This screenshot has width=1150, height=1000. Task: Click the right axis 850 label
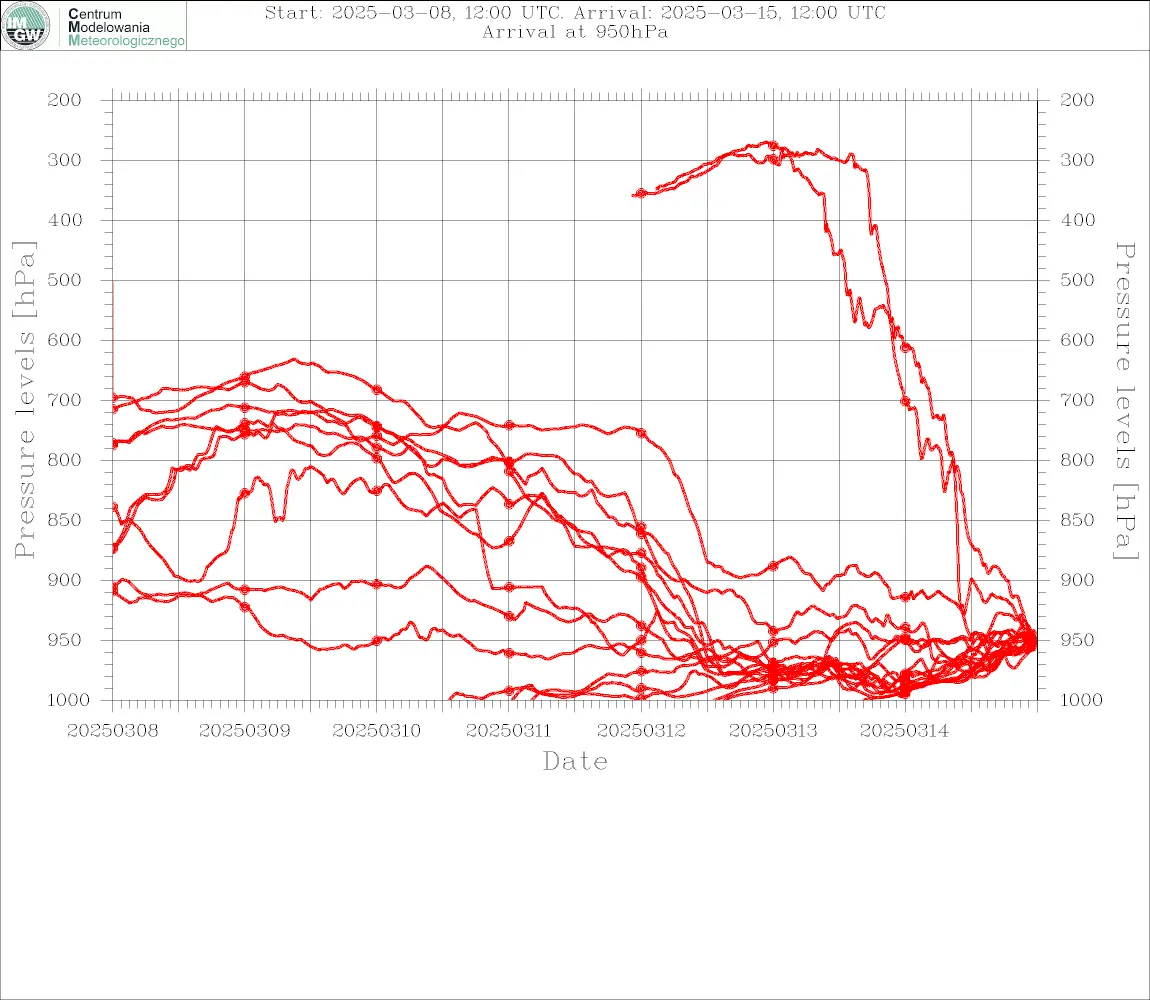pos(1077,520)
